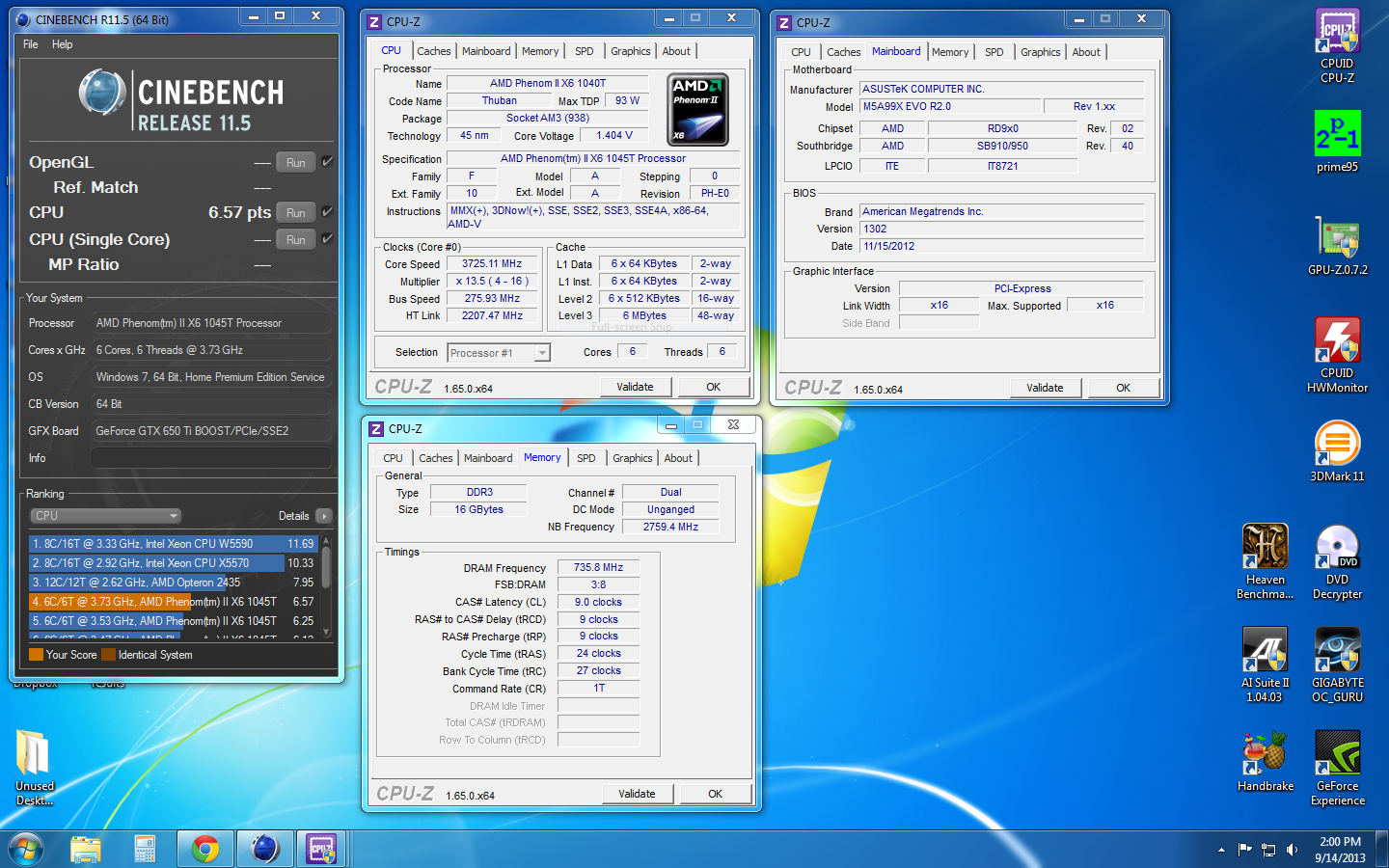The width and height of the screenshot is (1389, 868).
Task: Click the Windows Start orb
Action: pos(26,850)
